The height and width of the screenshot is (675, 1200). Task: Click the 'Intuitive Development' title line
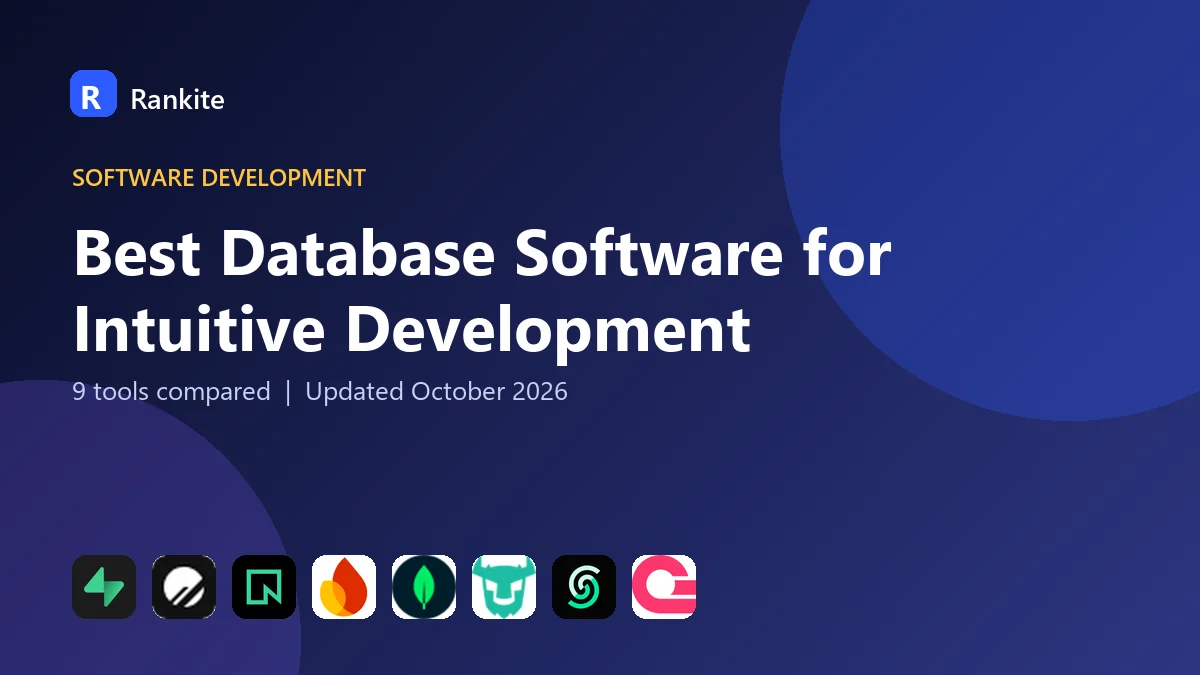[x=412, y=330]
